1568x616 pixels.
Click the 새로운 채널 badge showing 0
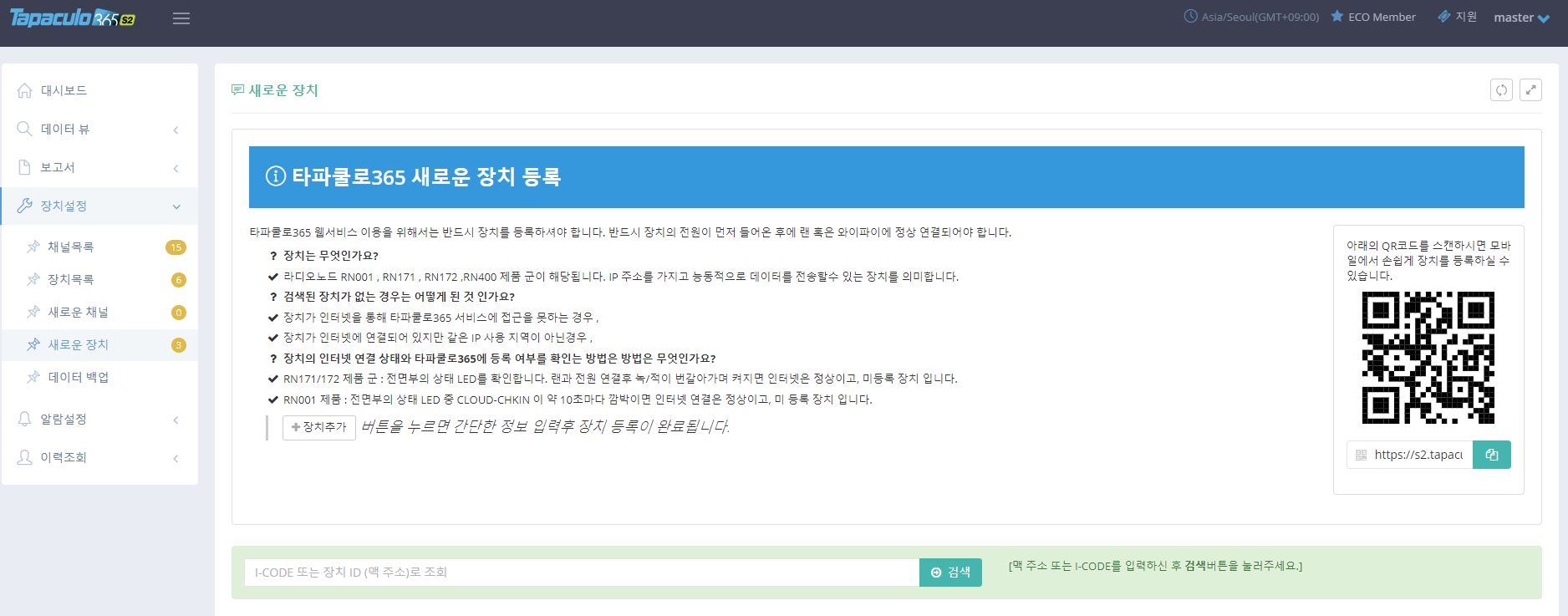click(178, 313)
